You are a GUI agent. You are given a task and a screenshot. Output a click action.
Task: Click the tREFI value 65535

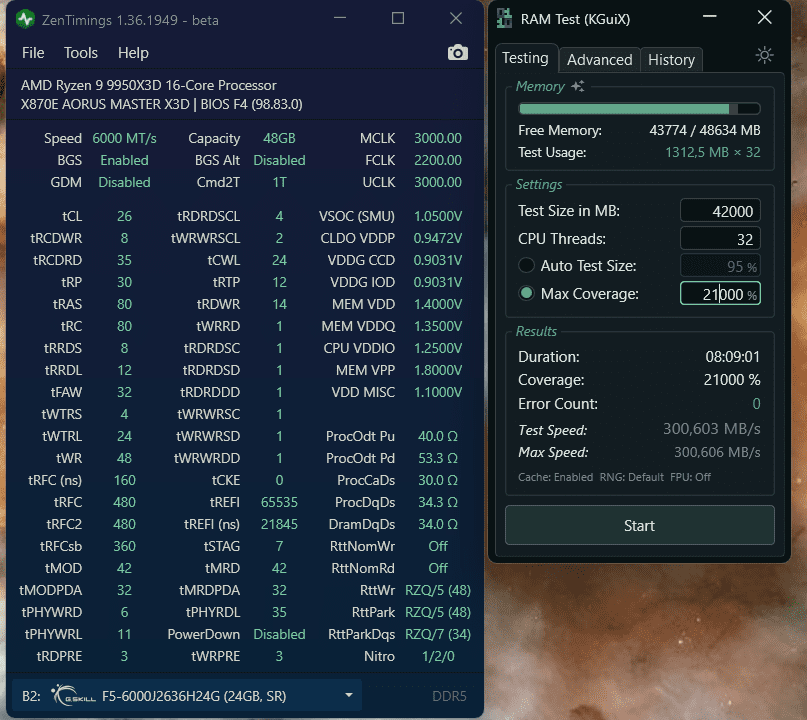click(x=279, y=502)
